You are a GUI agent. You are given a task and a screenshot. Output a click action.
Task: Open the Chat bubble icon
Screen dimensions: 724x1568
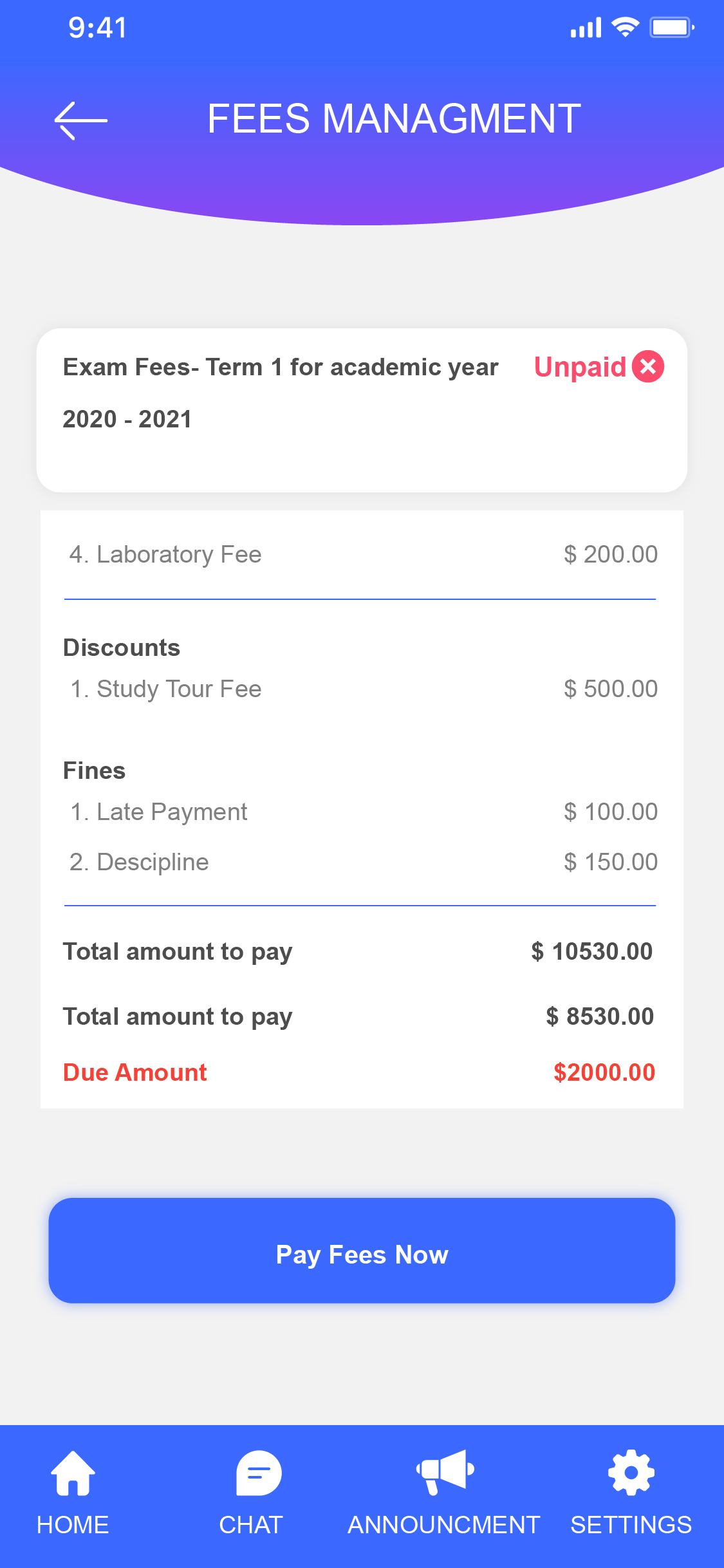(258, 1473)
